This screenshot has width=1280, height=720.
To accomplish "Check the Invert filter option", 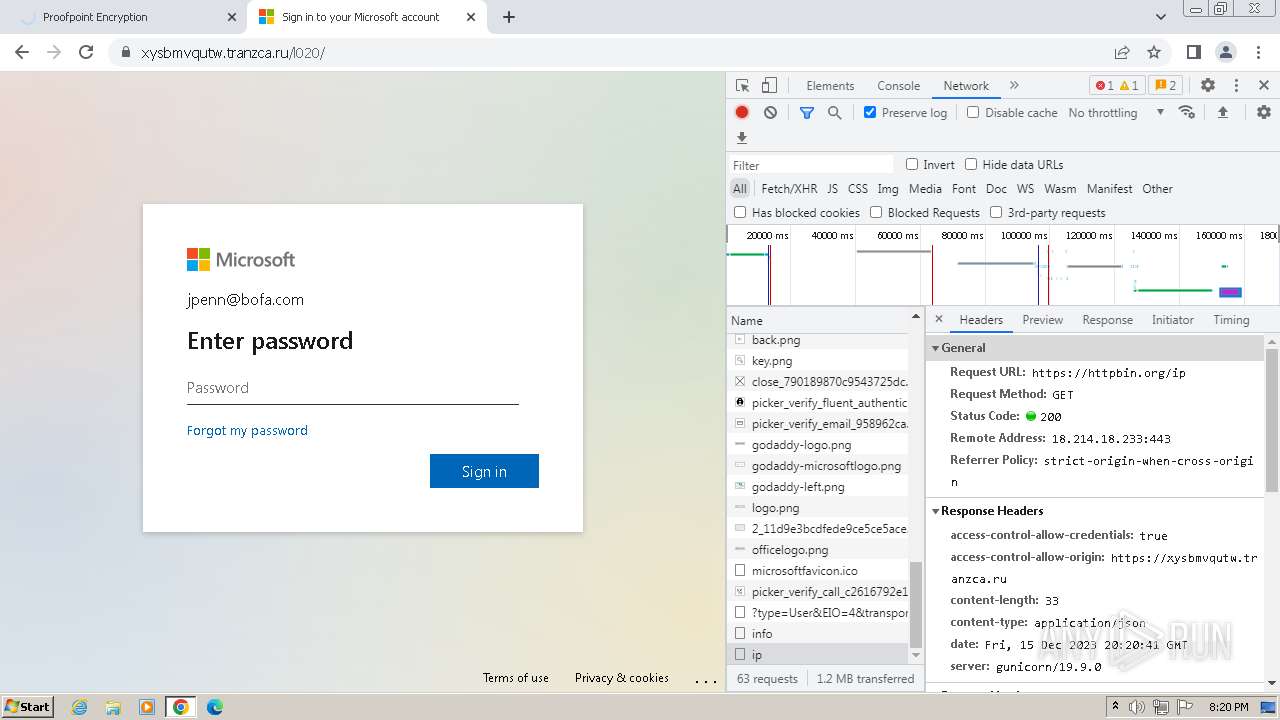I will (x=912, y=165).
